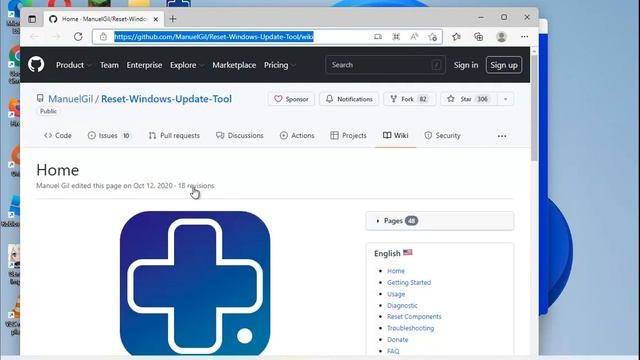Click the Sponsor heart button
Viewport: 640px width, 360px height.
coord(291,99)
